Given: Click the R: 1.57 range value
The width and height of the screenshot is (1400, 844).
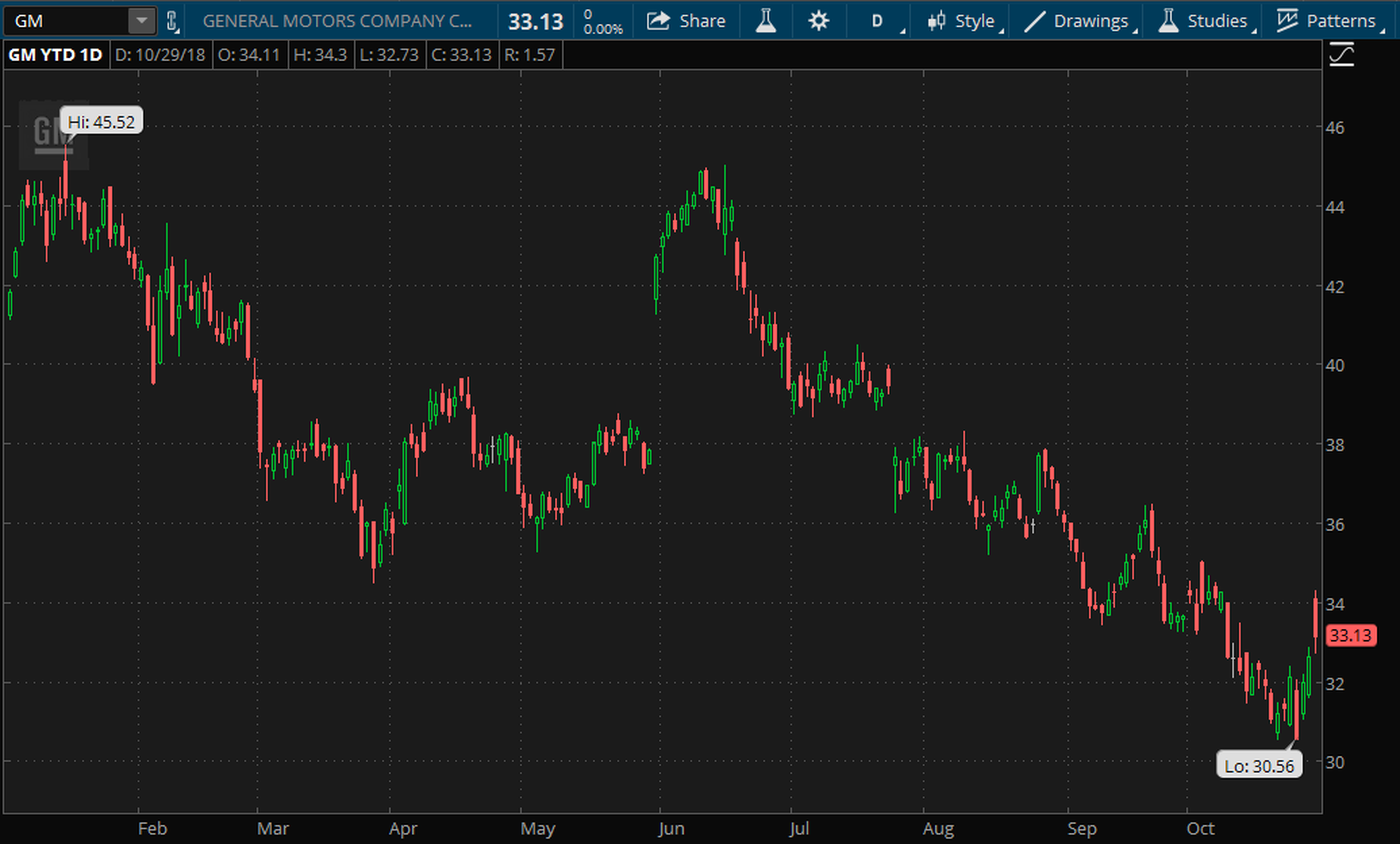Looking at the screenshot, I should (x=530, y=55).
